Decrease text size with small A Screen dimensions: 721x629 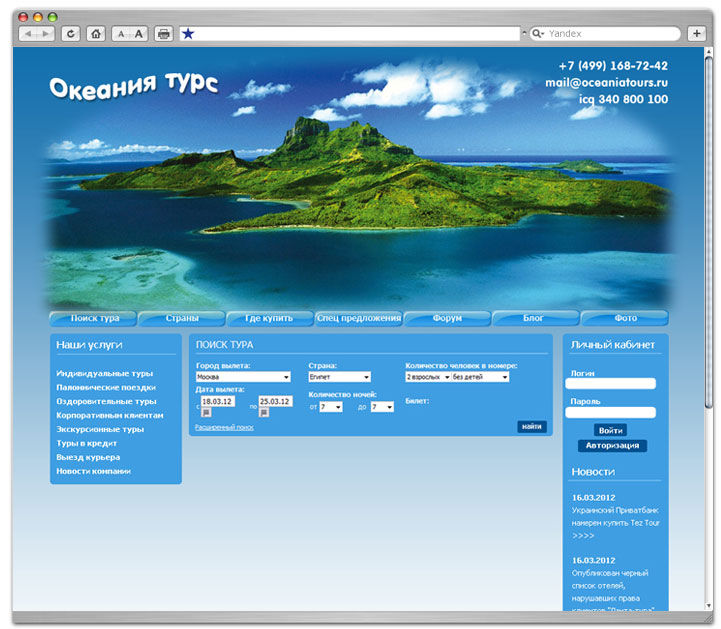pyautogui.click(x=121, y=34)
